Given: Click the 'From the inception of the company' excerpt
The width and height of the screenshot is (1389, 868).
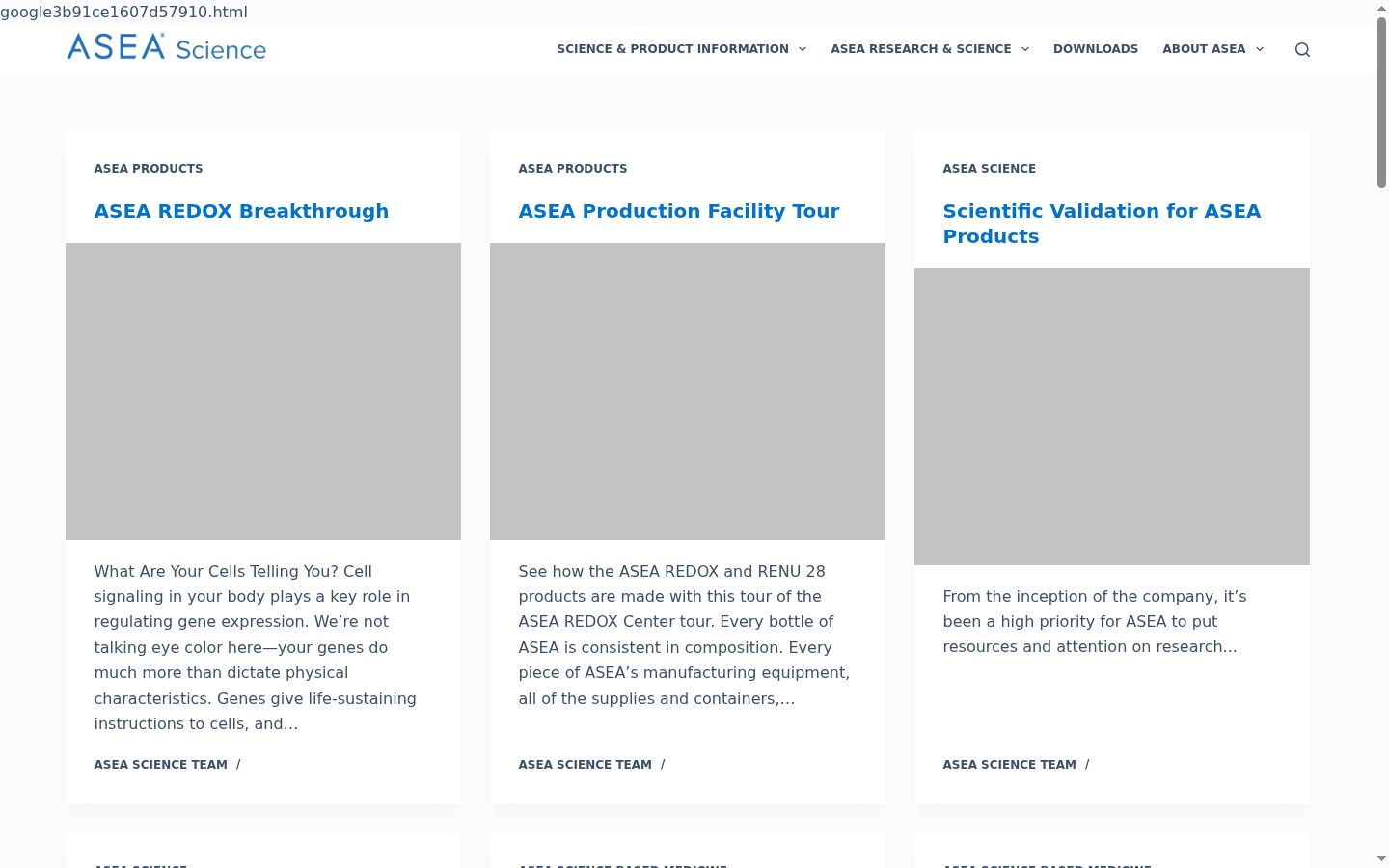Looking at the screenshot, I should coord(1095,622).
